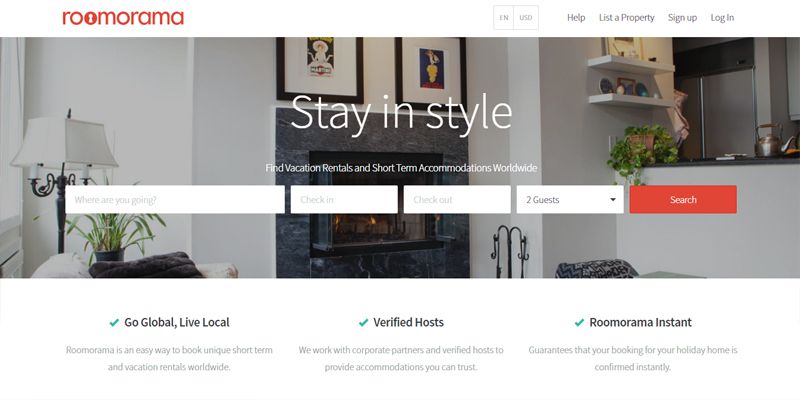Click the Roomorama Instant heading
This screenshot has height=400, width=800.
(x=640, y=322)
